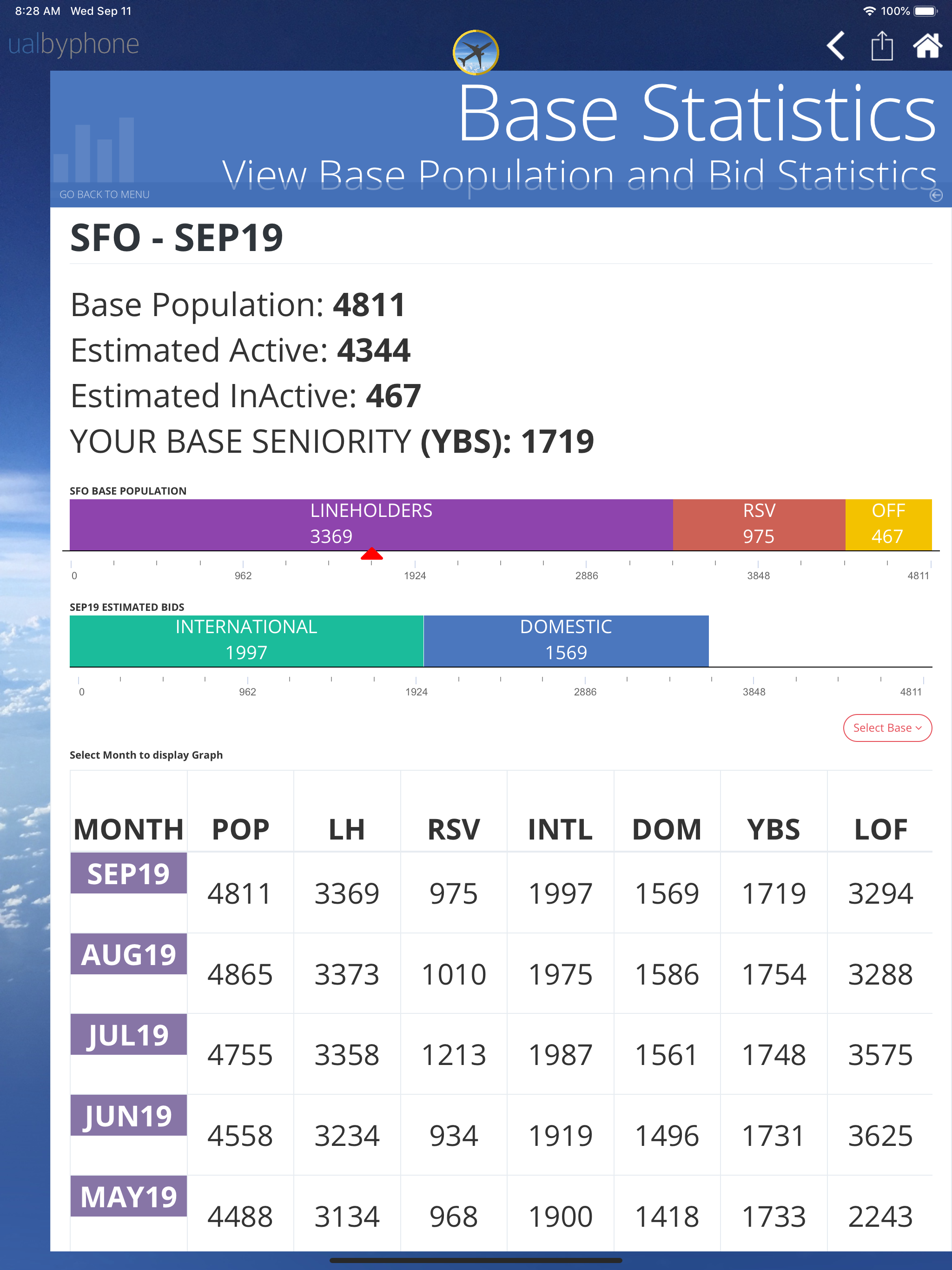Tap the green INTERNATIONAL bids bar
Viewport: 952px width, 1270px height.
(246, 641)
